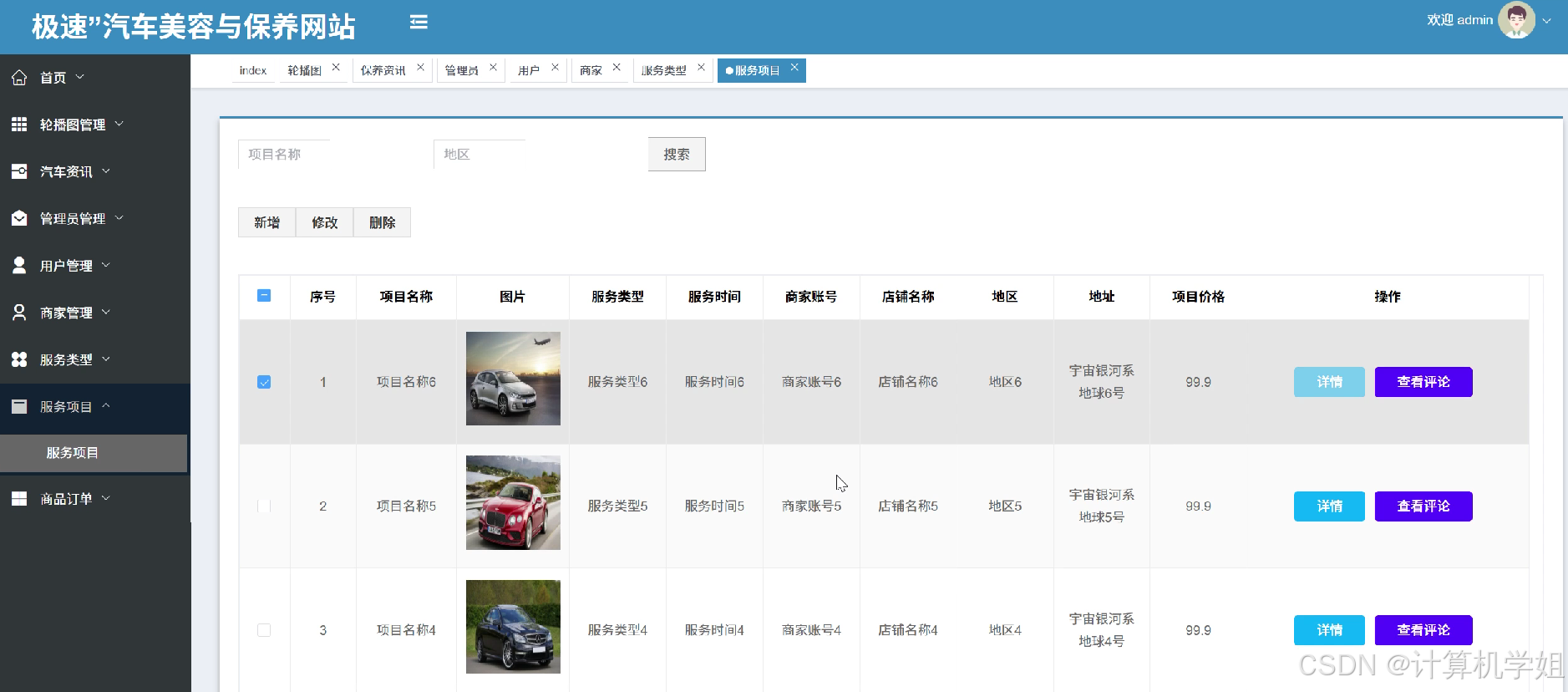Expand the admin user dropdown arrow
Screen dimensions: 1568x692
[x=1546, y=21]
